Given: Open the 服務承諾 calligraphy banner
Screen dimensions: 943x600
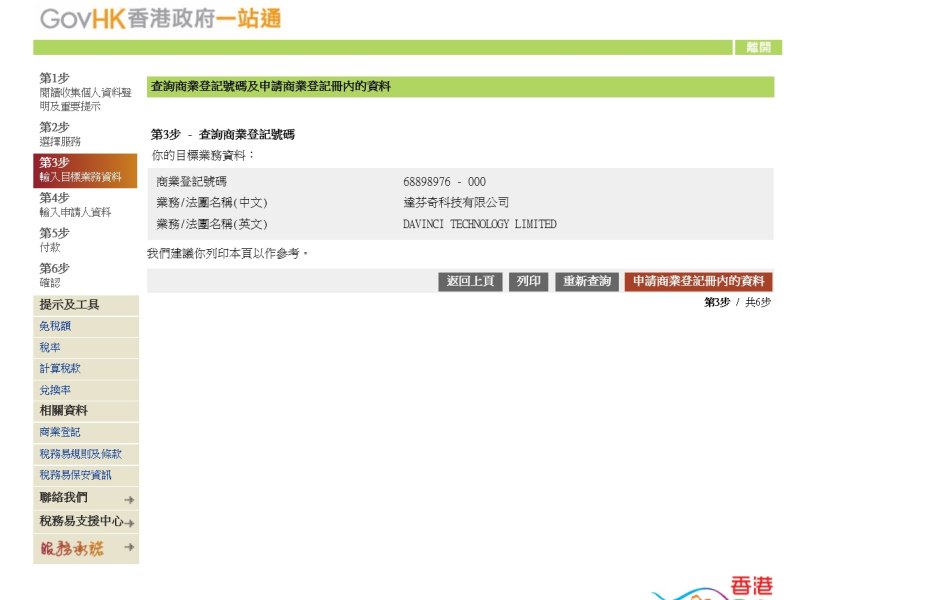Looking at the screenshot, I should coord(72,548).
